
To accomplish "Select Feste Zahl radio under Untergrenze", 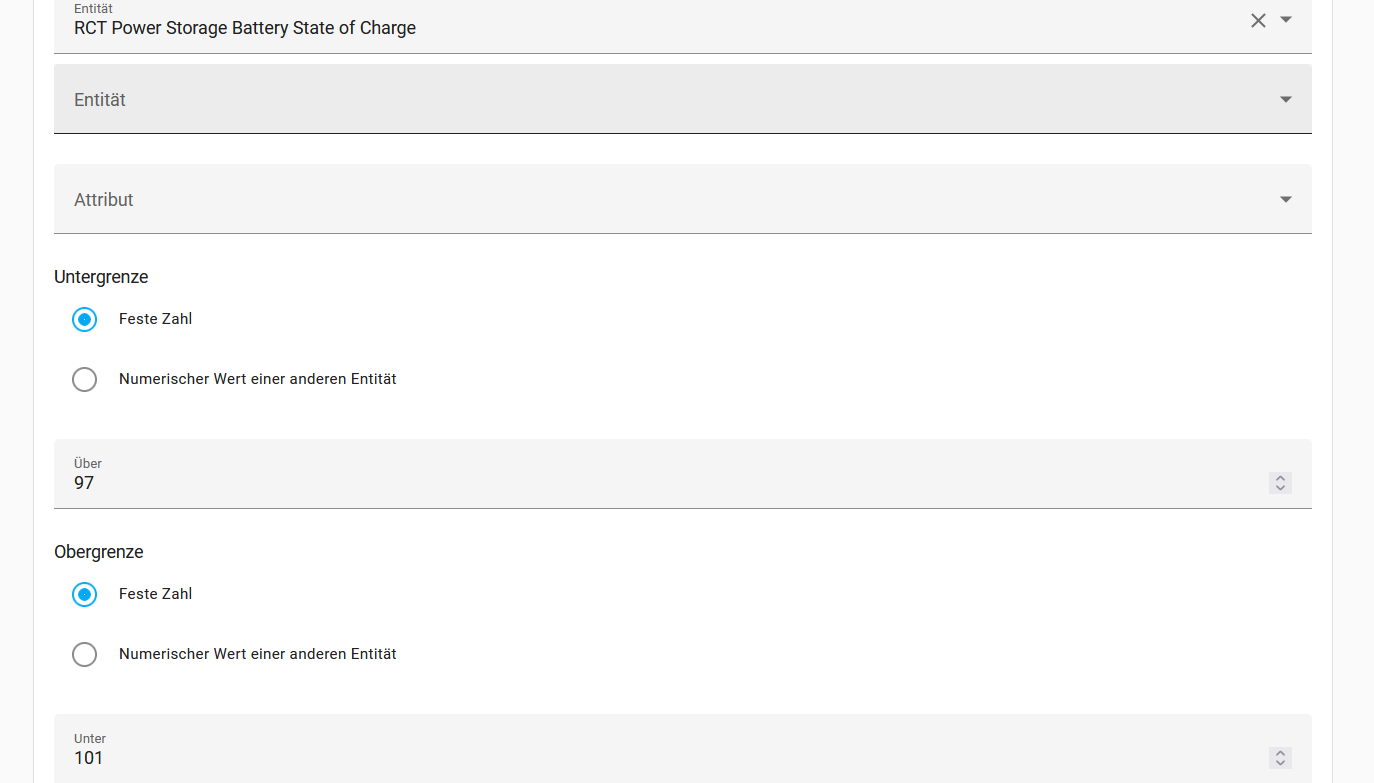I will (85, 319).
